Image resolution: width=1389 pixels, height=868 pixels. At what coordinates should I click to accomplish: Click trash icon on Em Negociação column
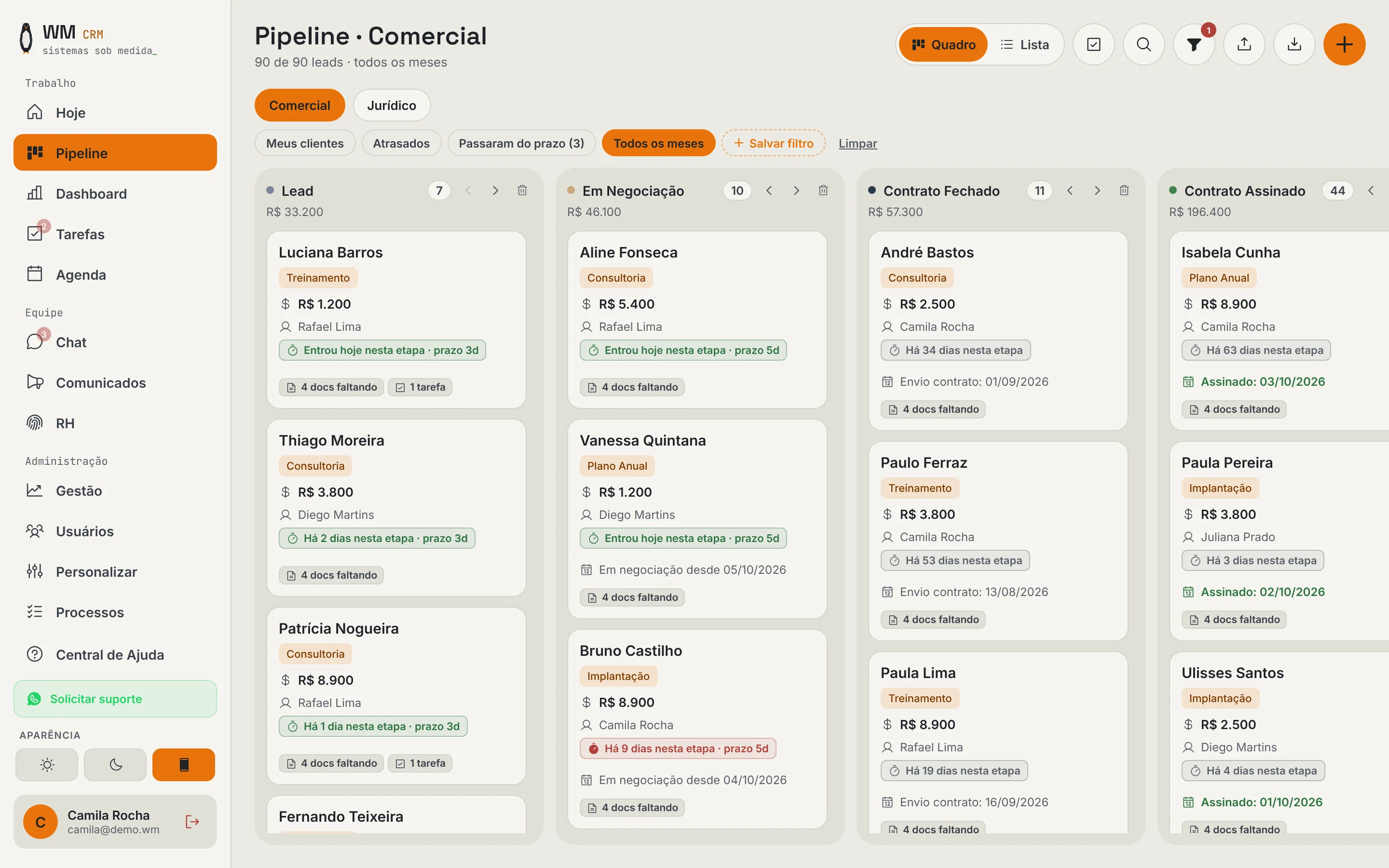click(823, 190)
